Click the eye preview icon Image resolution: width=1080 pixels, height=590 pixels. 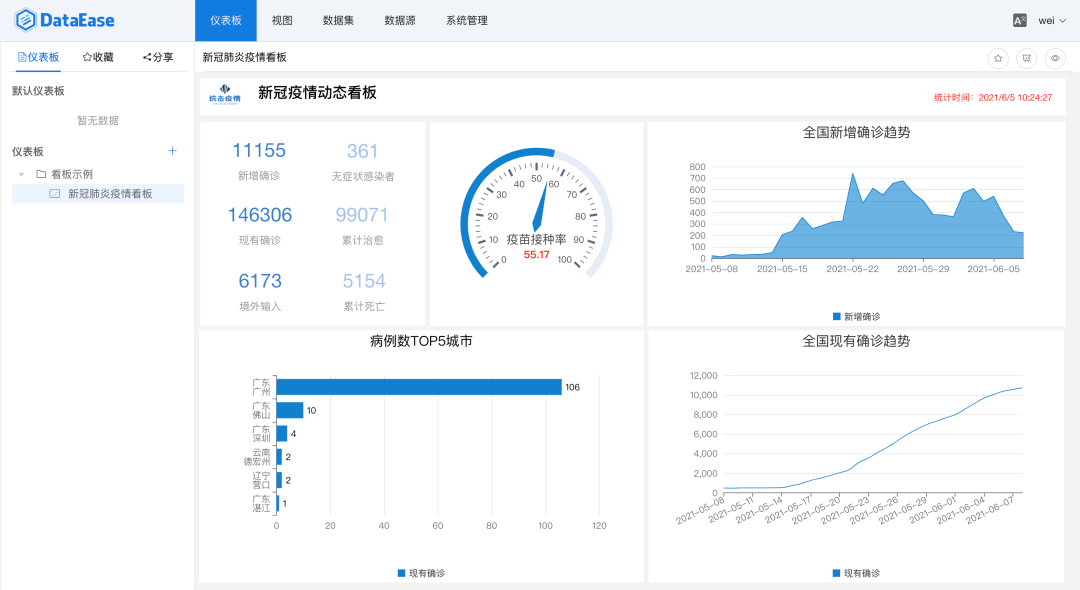[x=1053, y=58]
